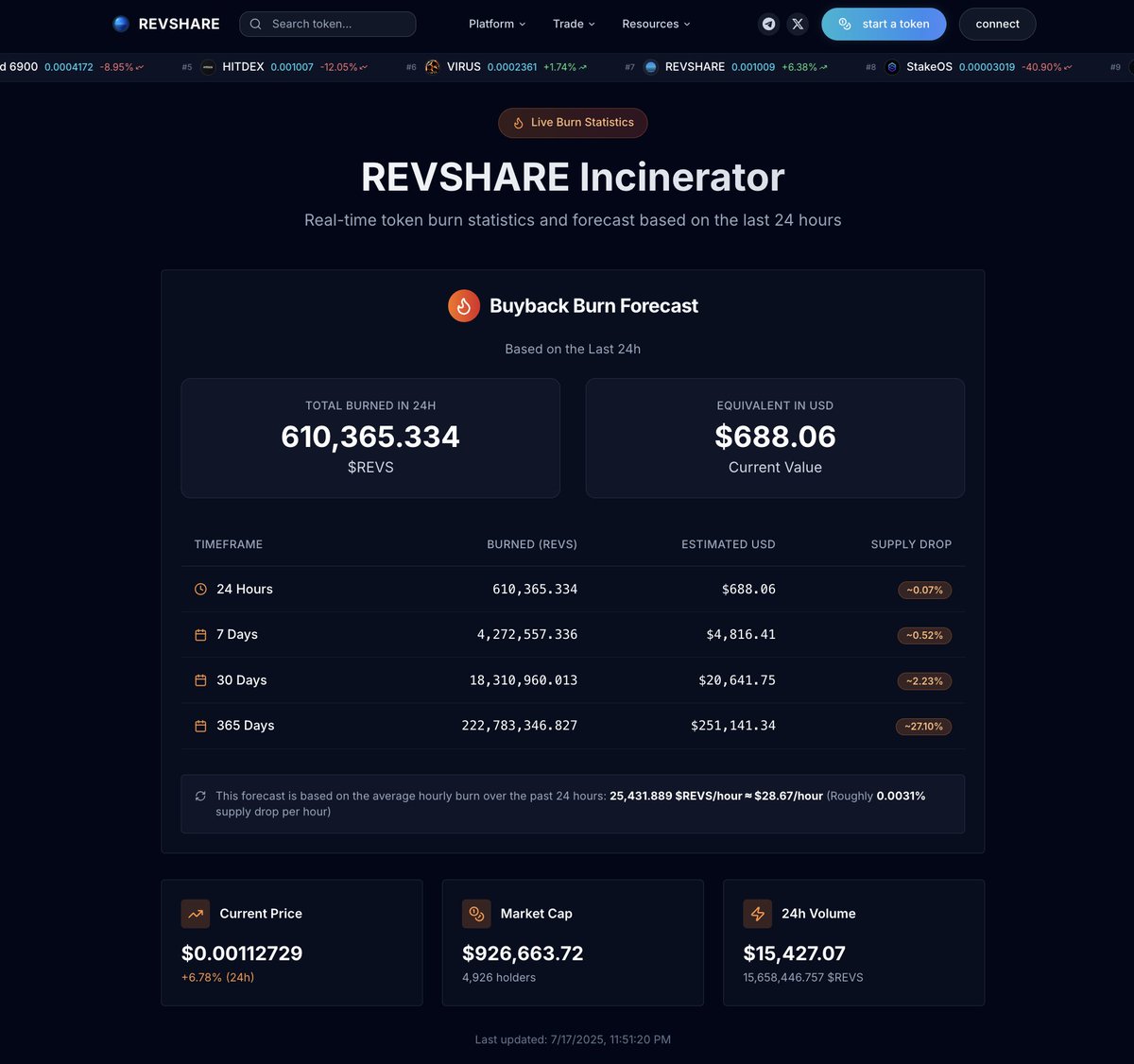Click the StakeOS token logo in ticker
This screenshot has width=1134, height=1064.
click(x=892, y=67)
